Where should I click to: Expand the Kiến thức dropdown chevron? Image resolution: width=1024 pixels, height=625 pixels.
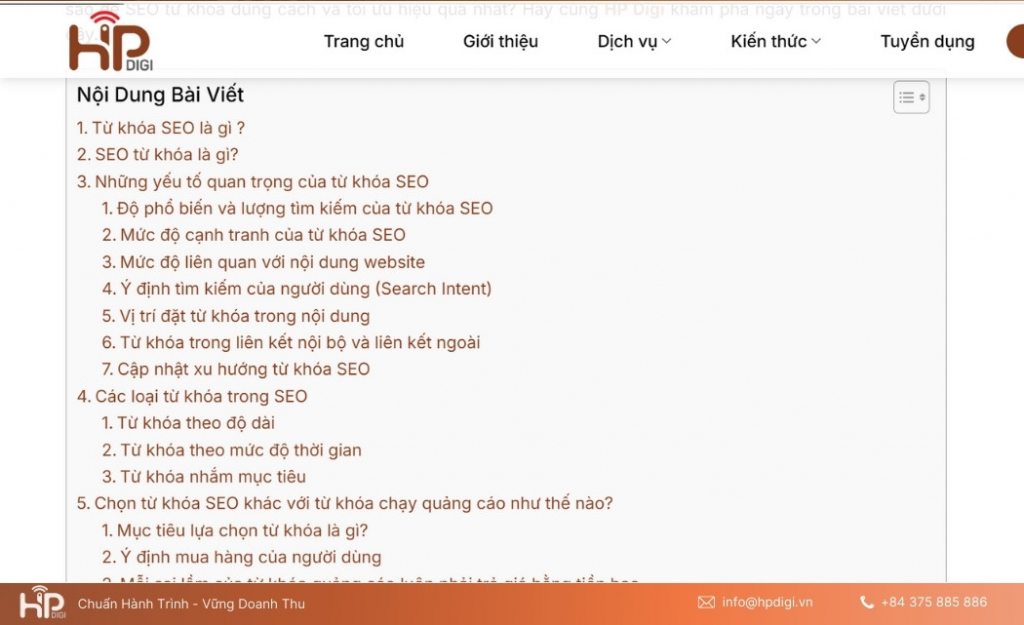[816, 41]
